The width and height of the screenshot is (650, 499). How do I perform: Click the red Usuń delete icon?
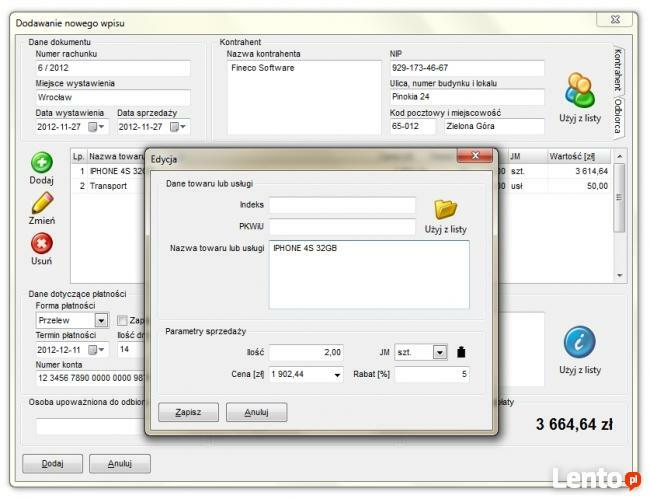41,243
